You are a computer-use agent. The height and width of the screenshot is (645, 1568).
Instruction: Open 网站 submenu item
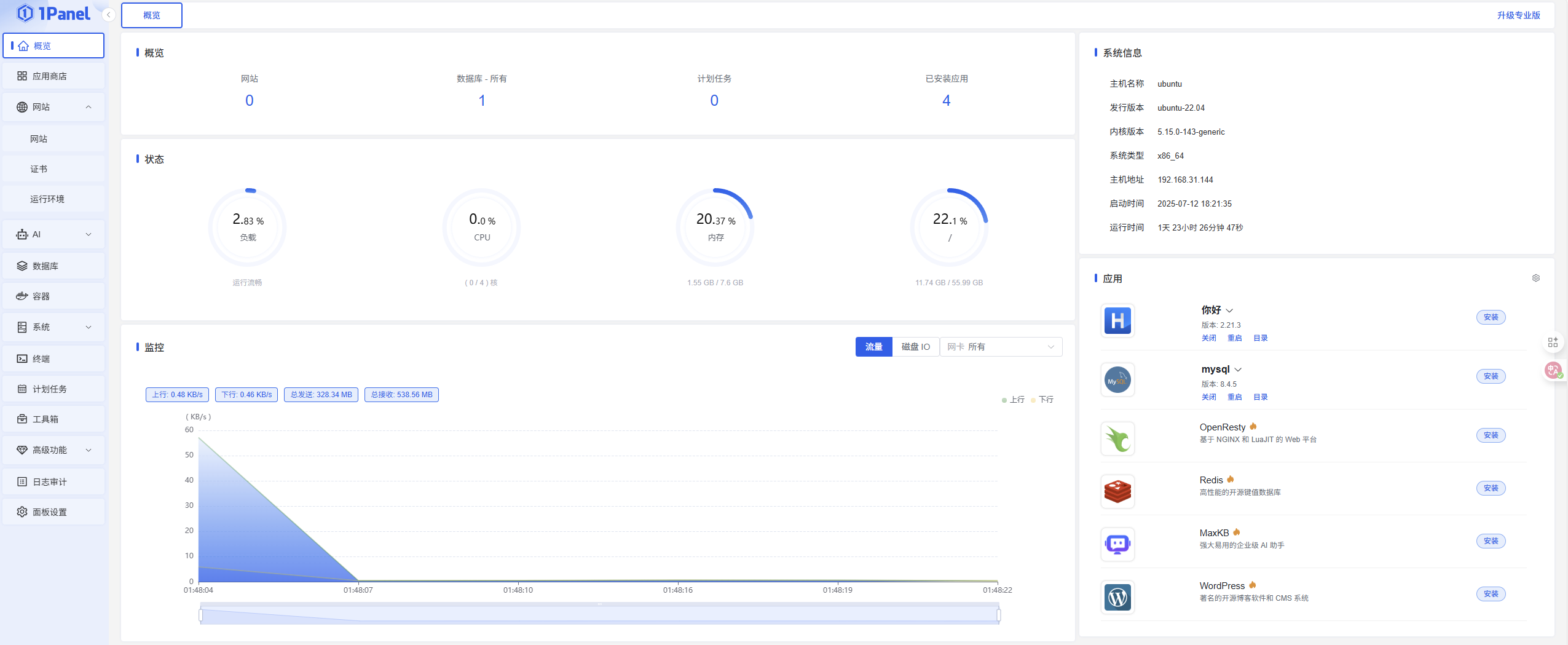pos(53,140)
